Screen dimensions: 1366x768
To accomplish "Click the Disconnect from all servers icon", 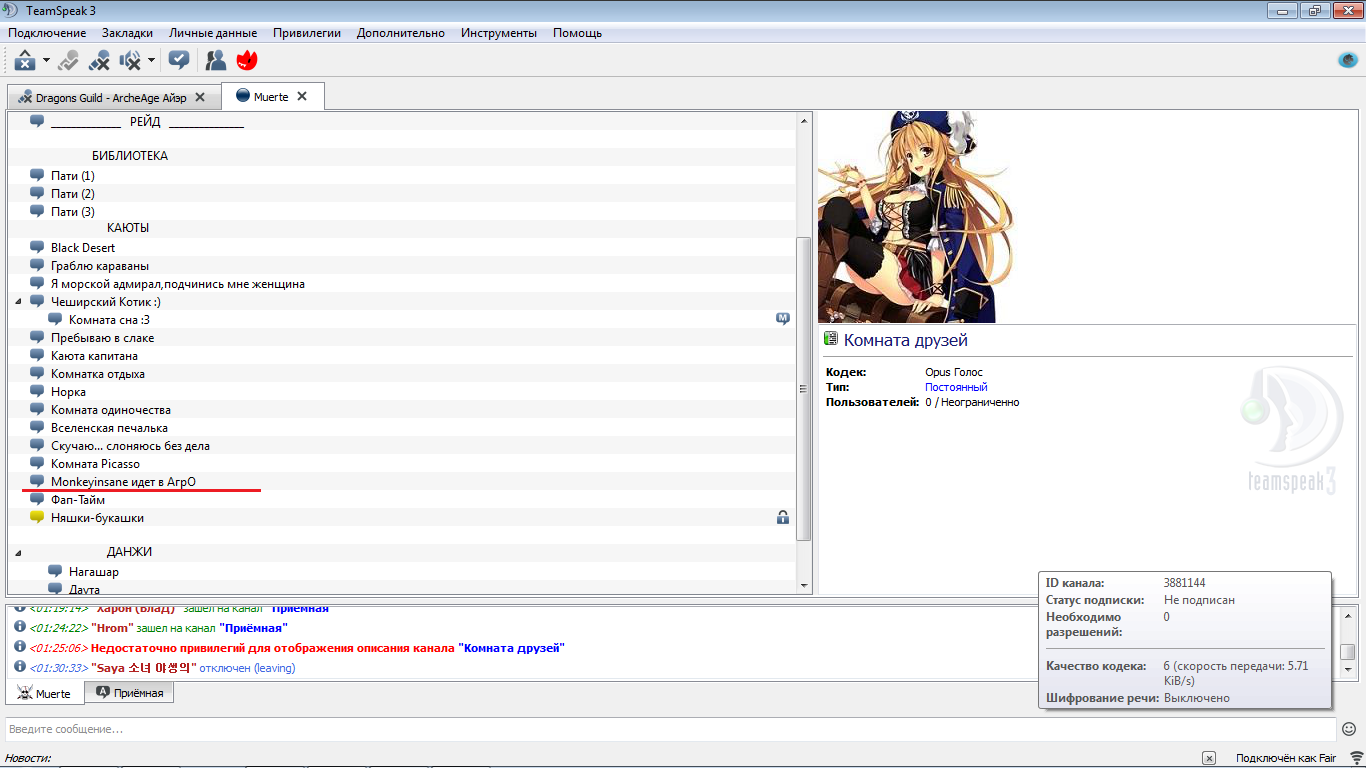I will [x=99, y=61].
